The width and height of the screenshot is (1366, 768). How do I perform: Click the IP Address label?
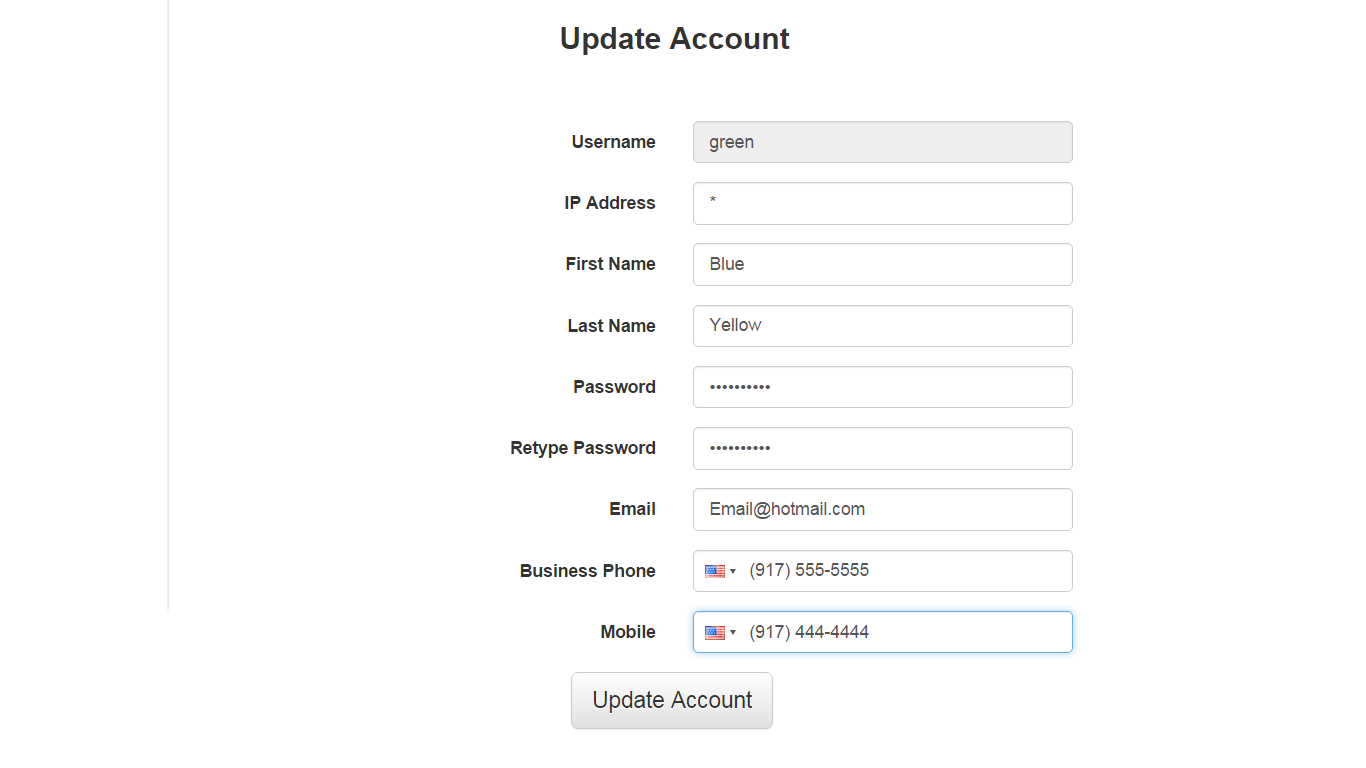pos(610,203)
